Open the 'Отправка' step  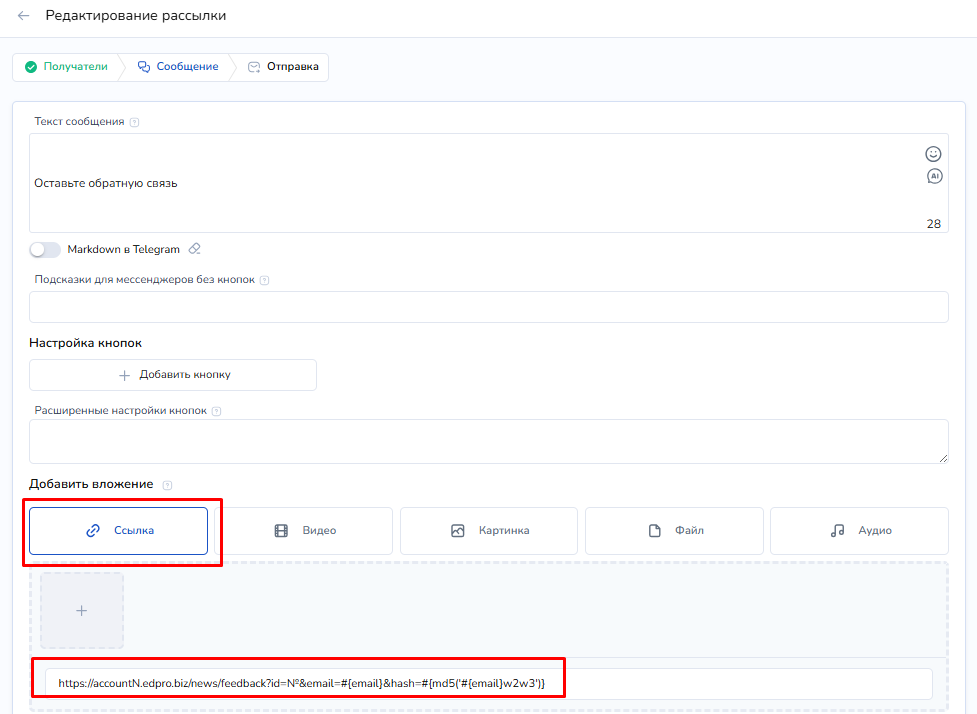pos(283,67)
